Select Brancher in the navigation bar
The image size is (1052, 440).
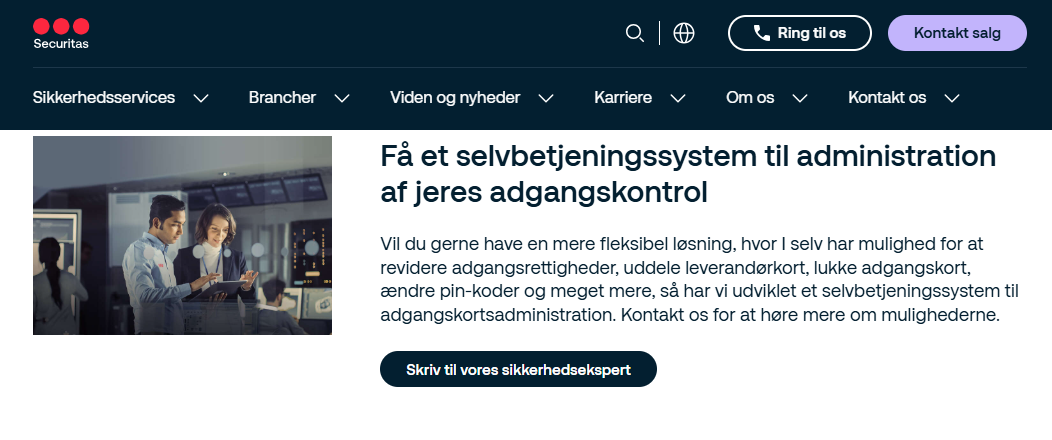coord(282,98)
